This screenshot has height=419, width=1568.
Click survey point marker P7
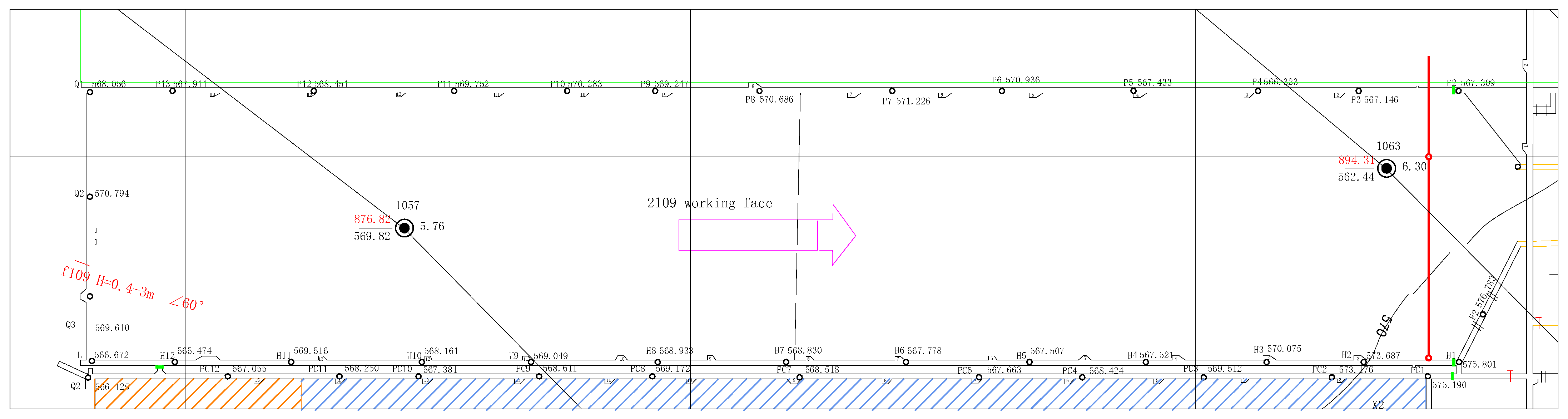[x=892, y=91]
